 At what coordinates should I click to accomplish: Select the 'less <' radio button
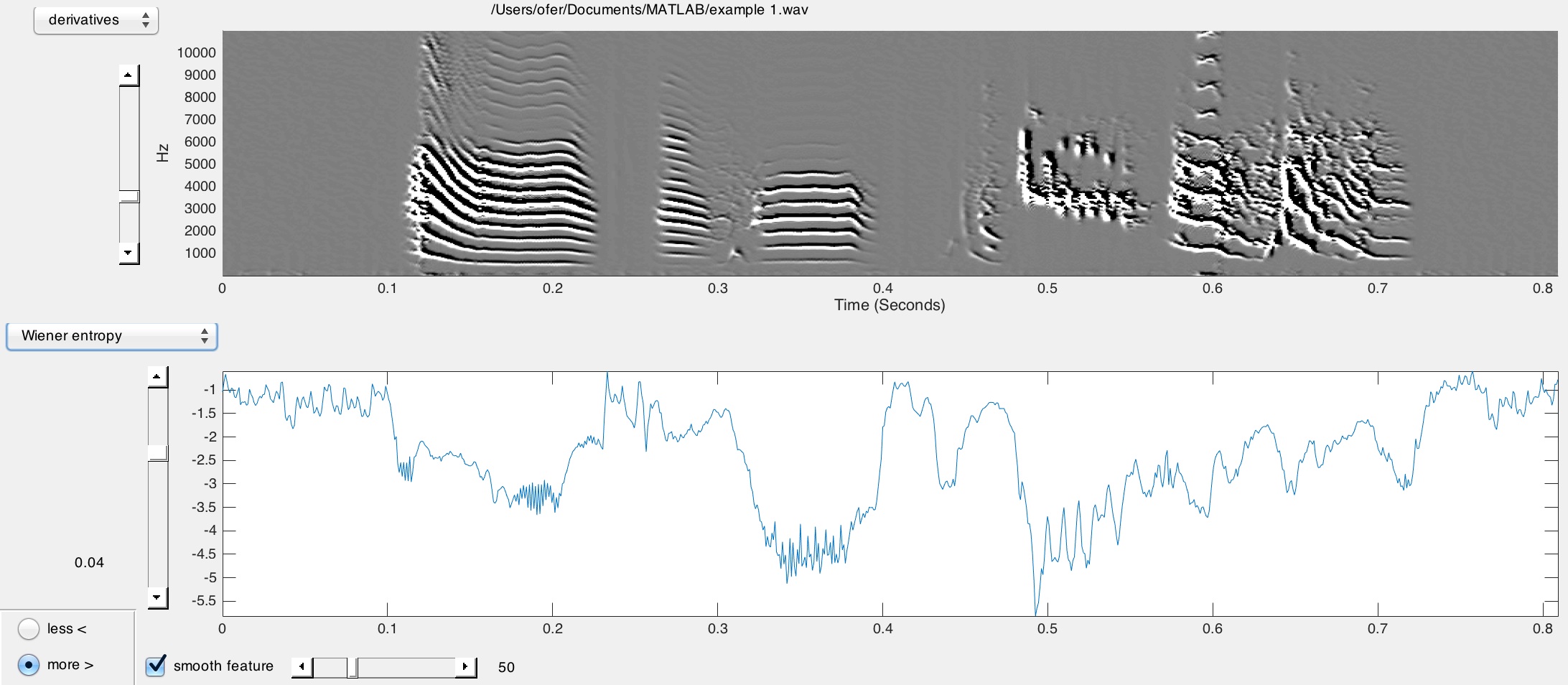tap(29, 629)
